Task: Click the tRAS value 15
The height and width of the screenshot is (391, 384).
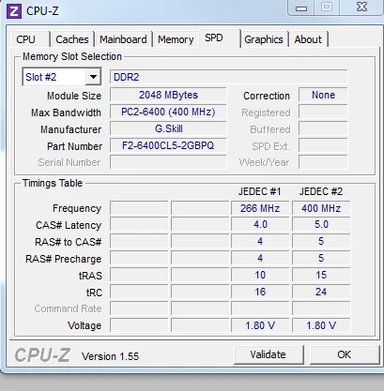Action: coord(321,275)
